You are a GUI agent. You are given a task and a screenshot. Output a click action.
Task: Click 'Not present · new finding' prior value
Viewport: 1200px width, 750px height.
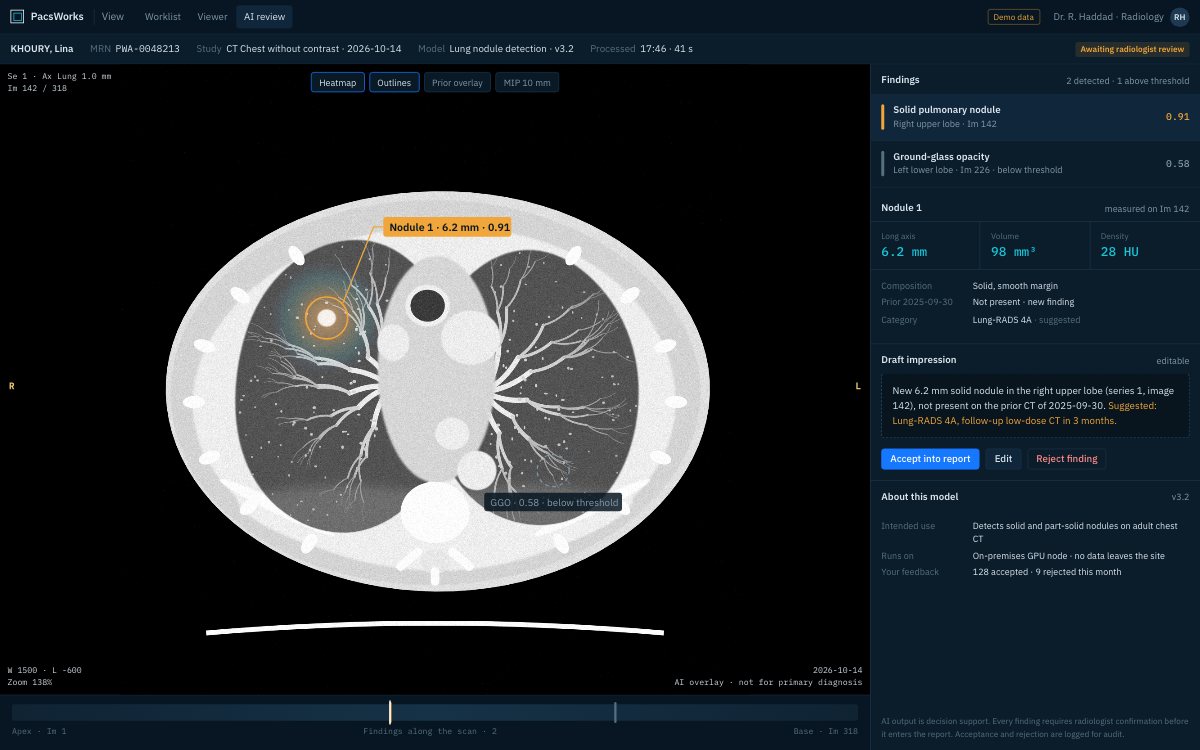point(1024,302)
